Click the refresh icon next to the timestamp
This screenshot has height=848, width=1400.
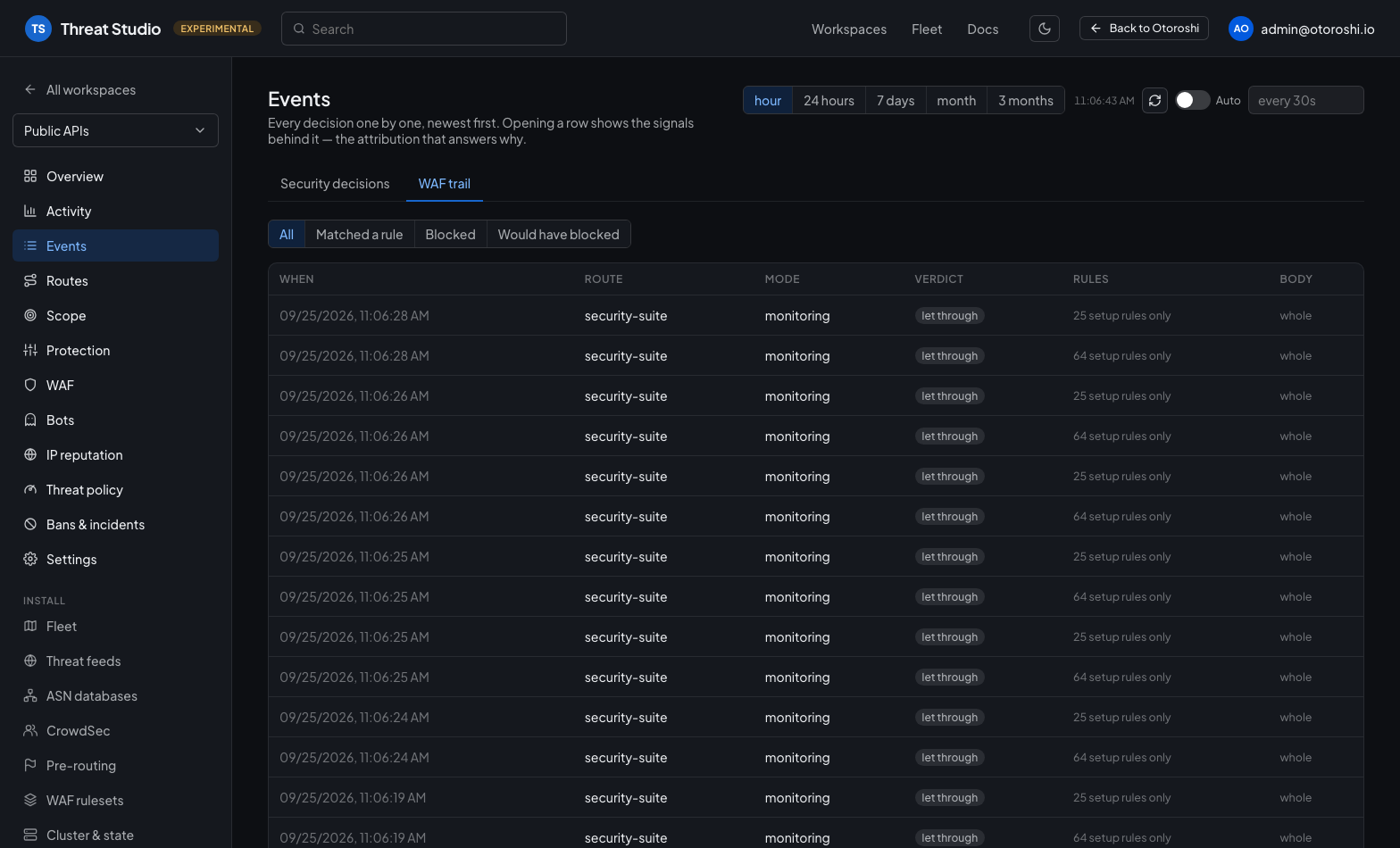tap(1154, 100)
